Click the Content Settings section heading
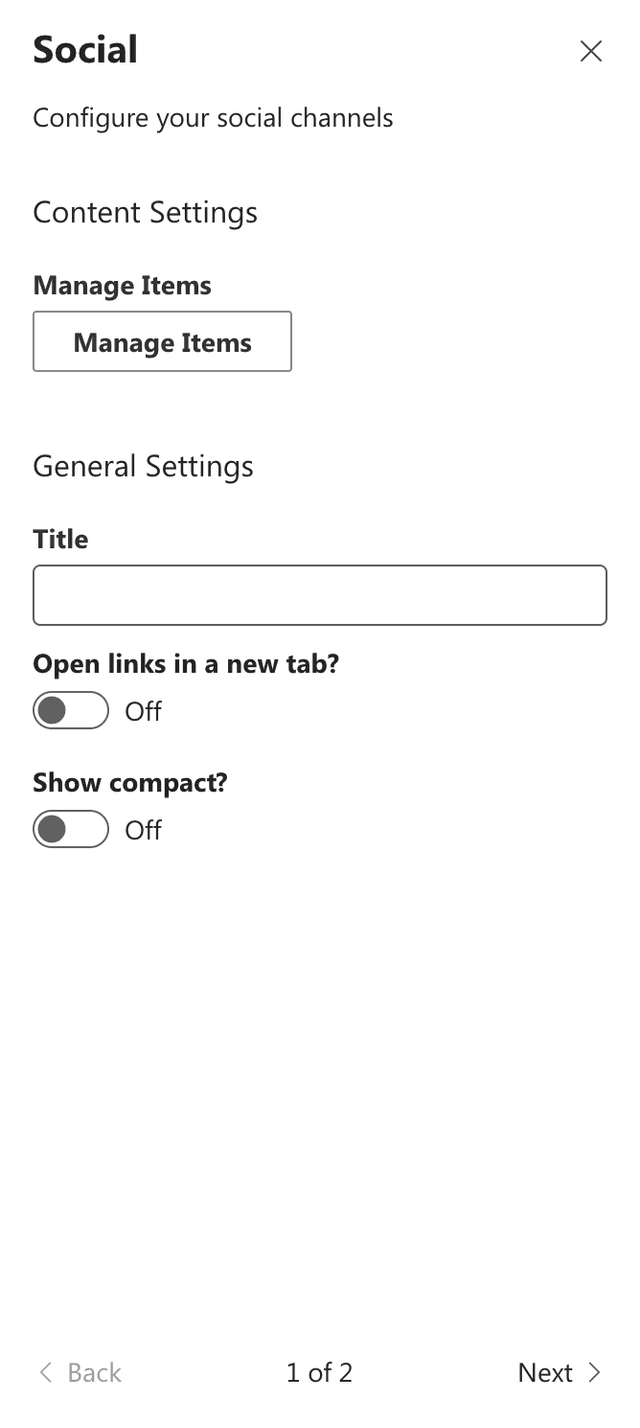640x1428 pixels. pyautogui.click(x=145, y=212)
